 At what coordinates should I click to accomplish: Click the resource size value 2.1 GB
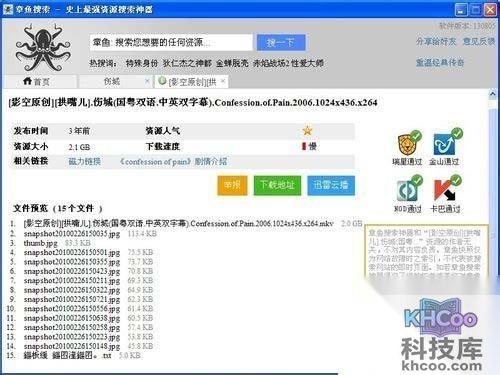click(79, 147)
